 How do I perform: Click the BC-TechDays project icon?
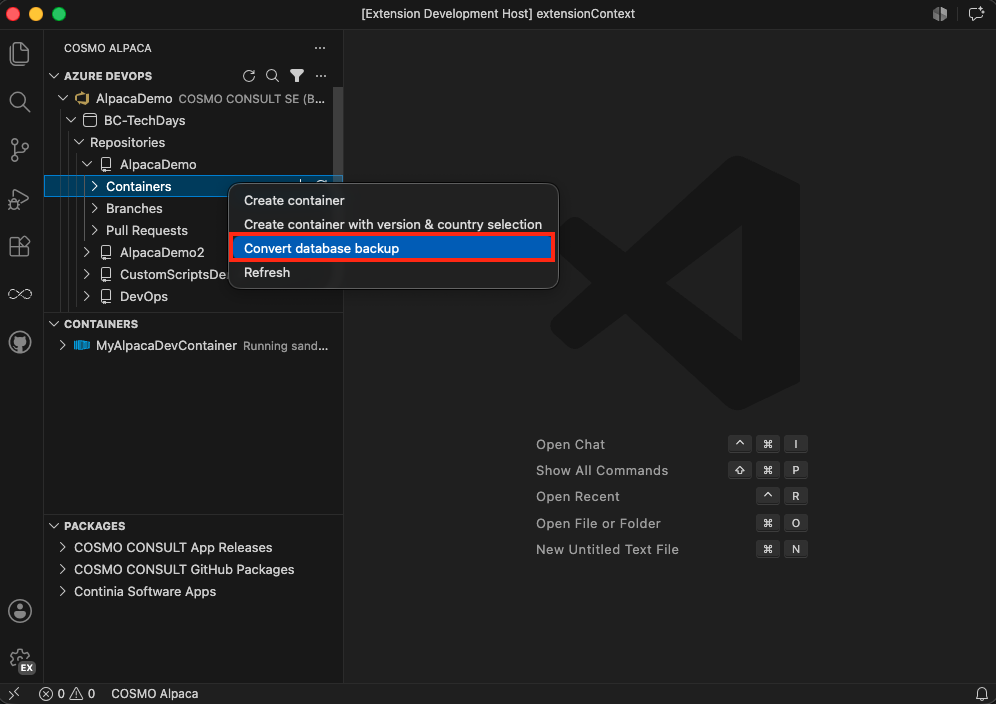[90, 120]
